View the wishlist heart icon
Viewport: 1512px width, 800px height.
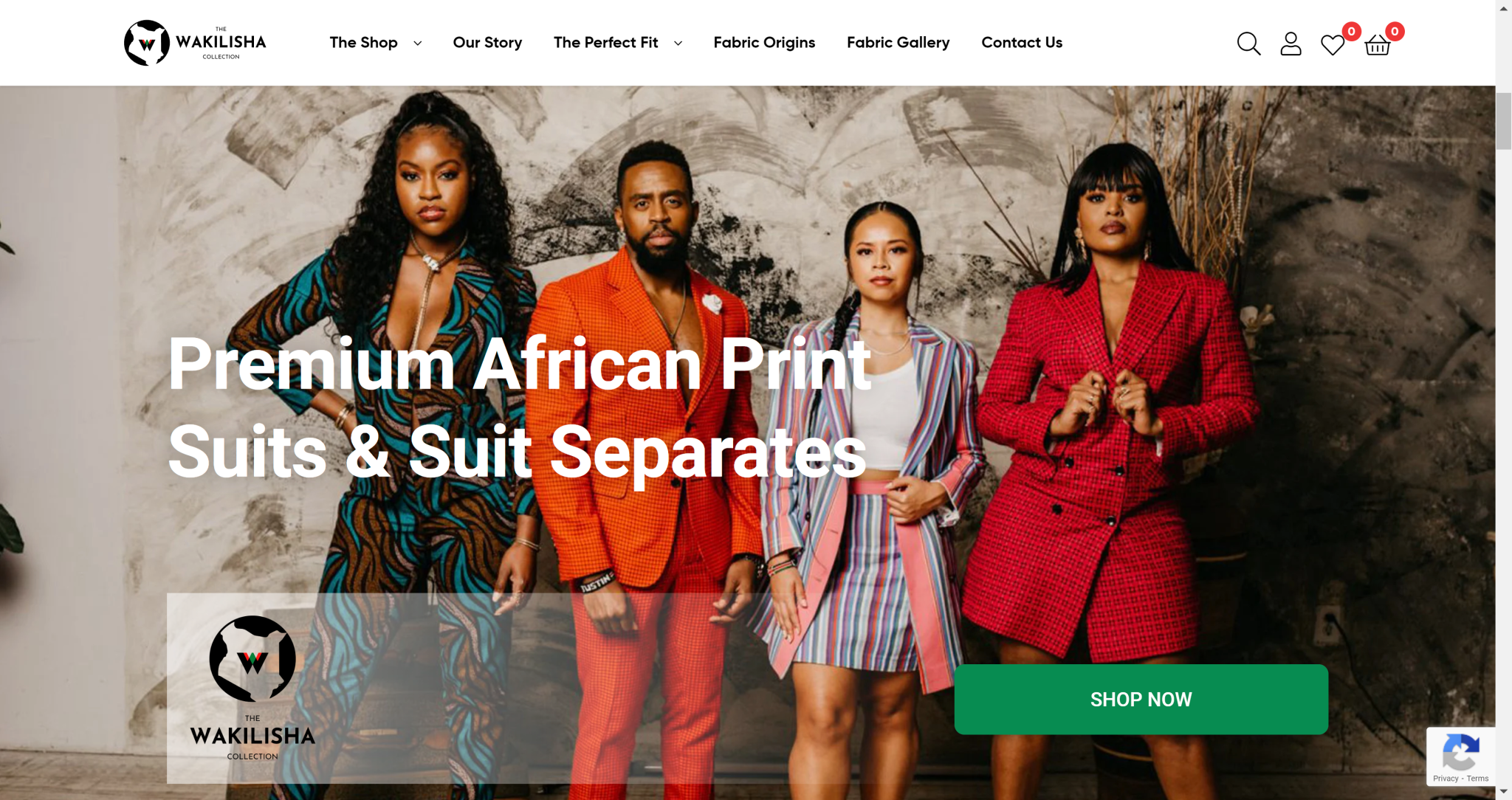(1333, 45)
